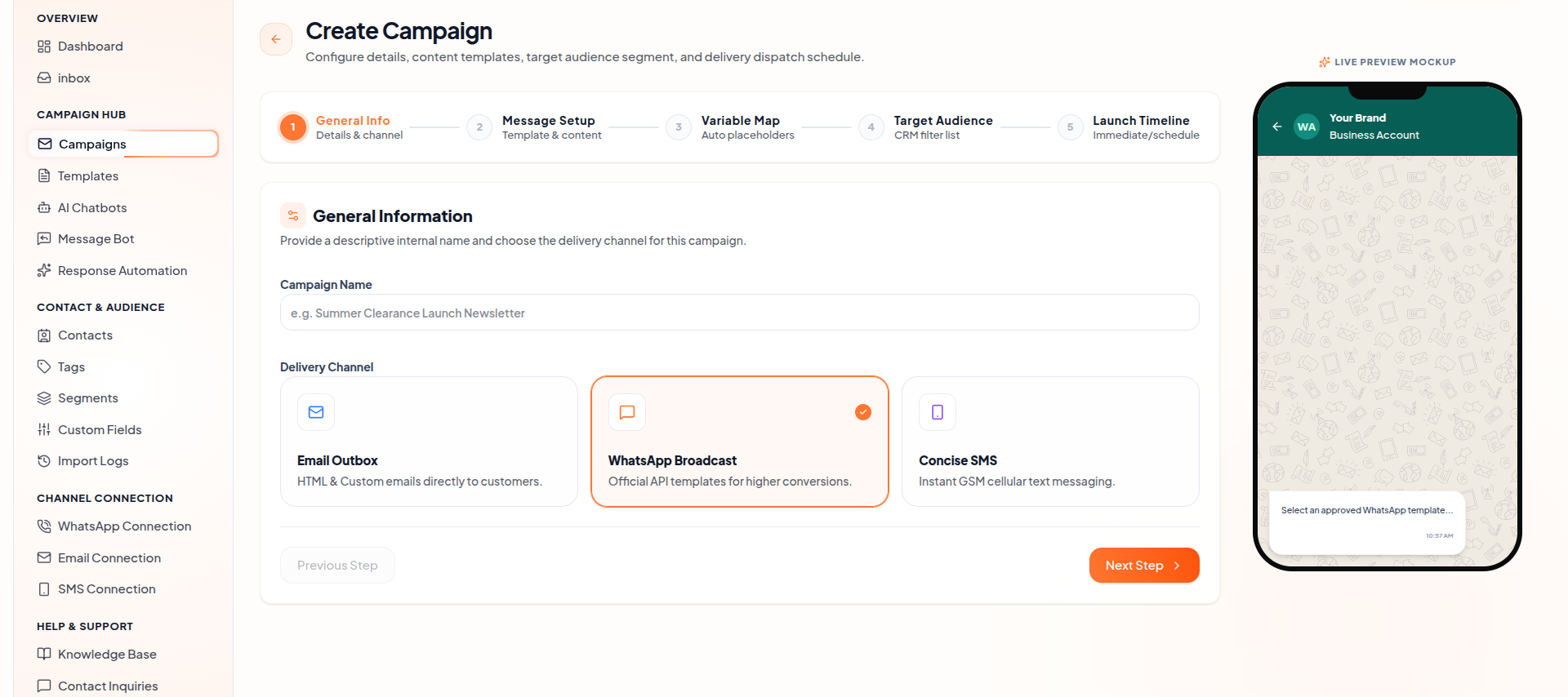
Task: Click the orange checkmark on WhatsApp Broadcast
Action: (x=863, y=412)
